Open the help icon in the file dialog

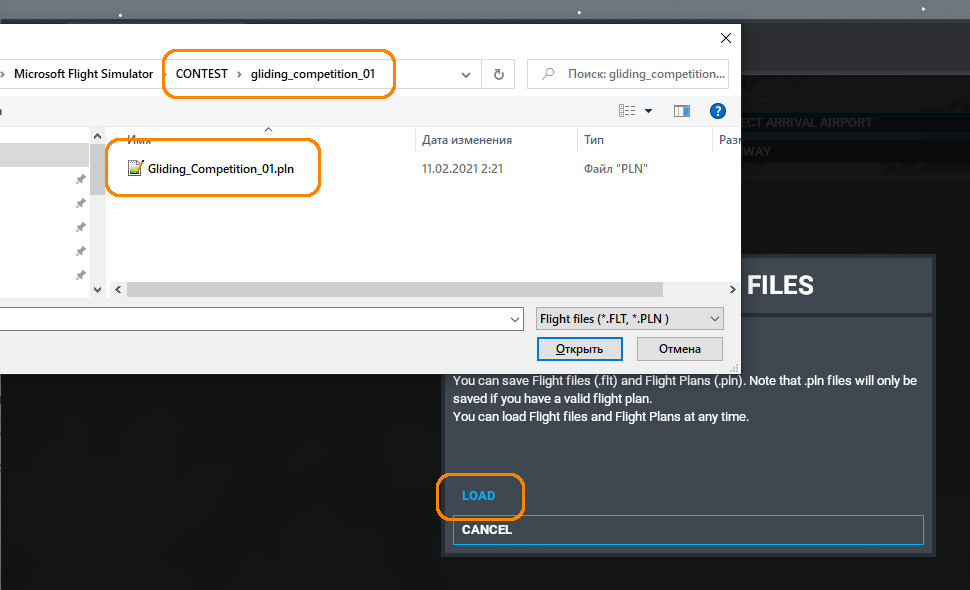click(716, 111)
